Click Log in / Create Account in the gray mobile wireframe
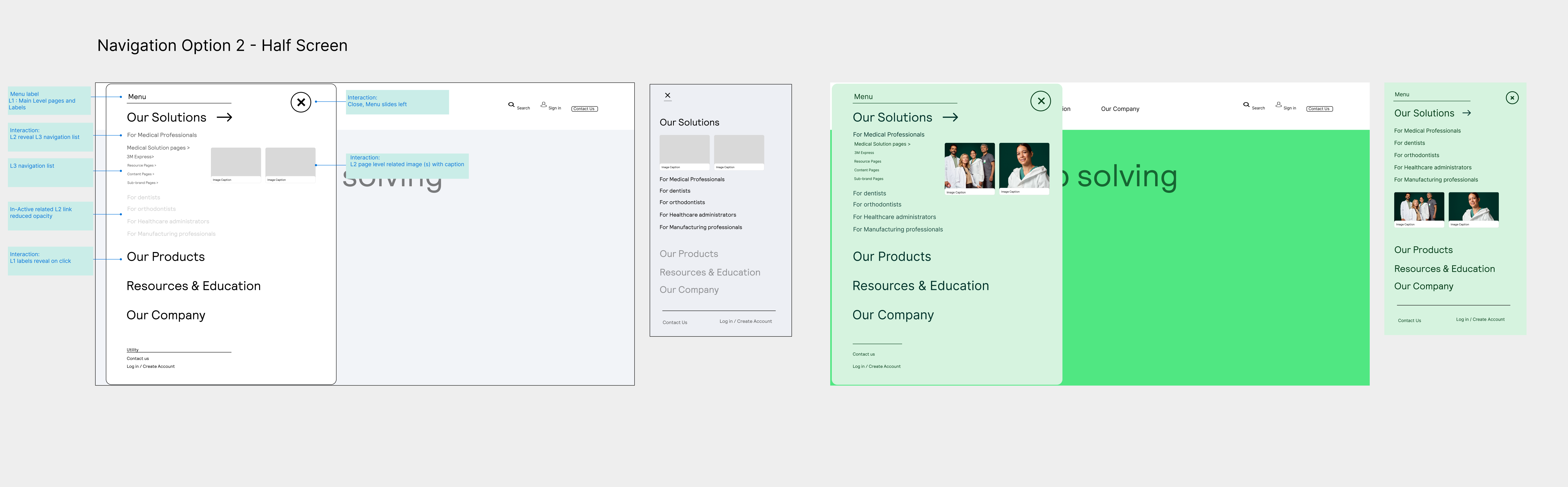The width and height of the screenshot is (1568, 487). pyautogui.click(x=746, y=321)
